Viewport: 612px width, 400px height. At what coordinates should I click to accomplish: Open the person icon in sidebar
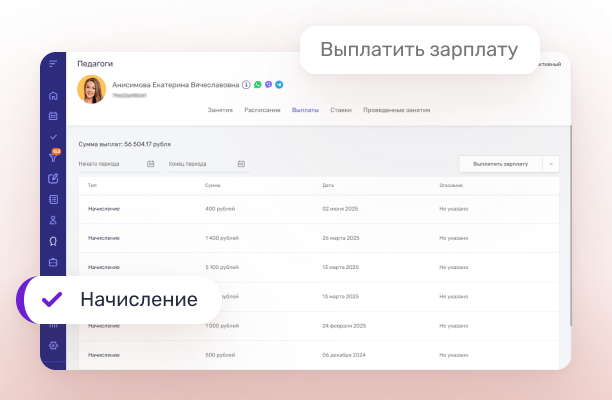(53, 220)
